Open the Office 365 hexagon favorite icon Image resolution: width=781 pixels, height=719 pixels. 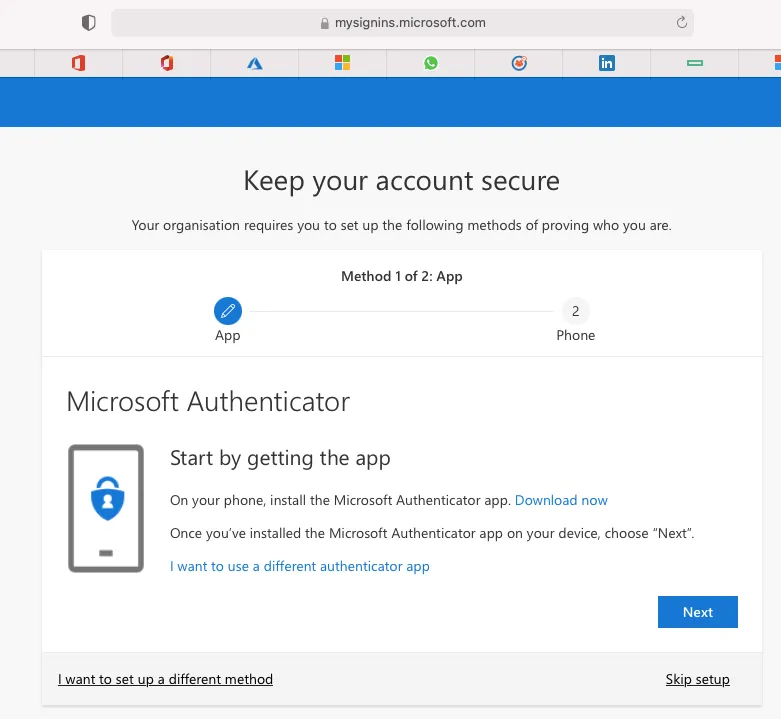pyautogui.click(x=167, y=63)
